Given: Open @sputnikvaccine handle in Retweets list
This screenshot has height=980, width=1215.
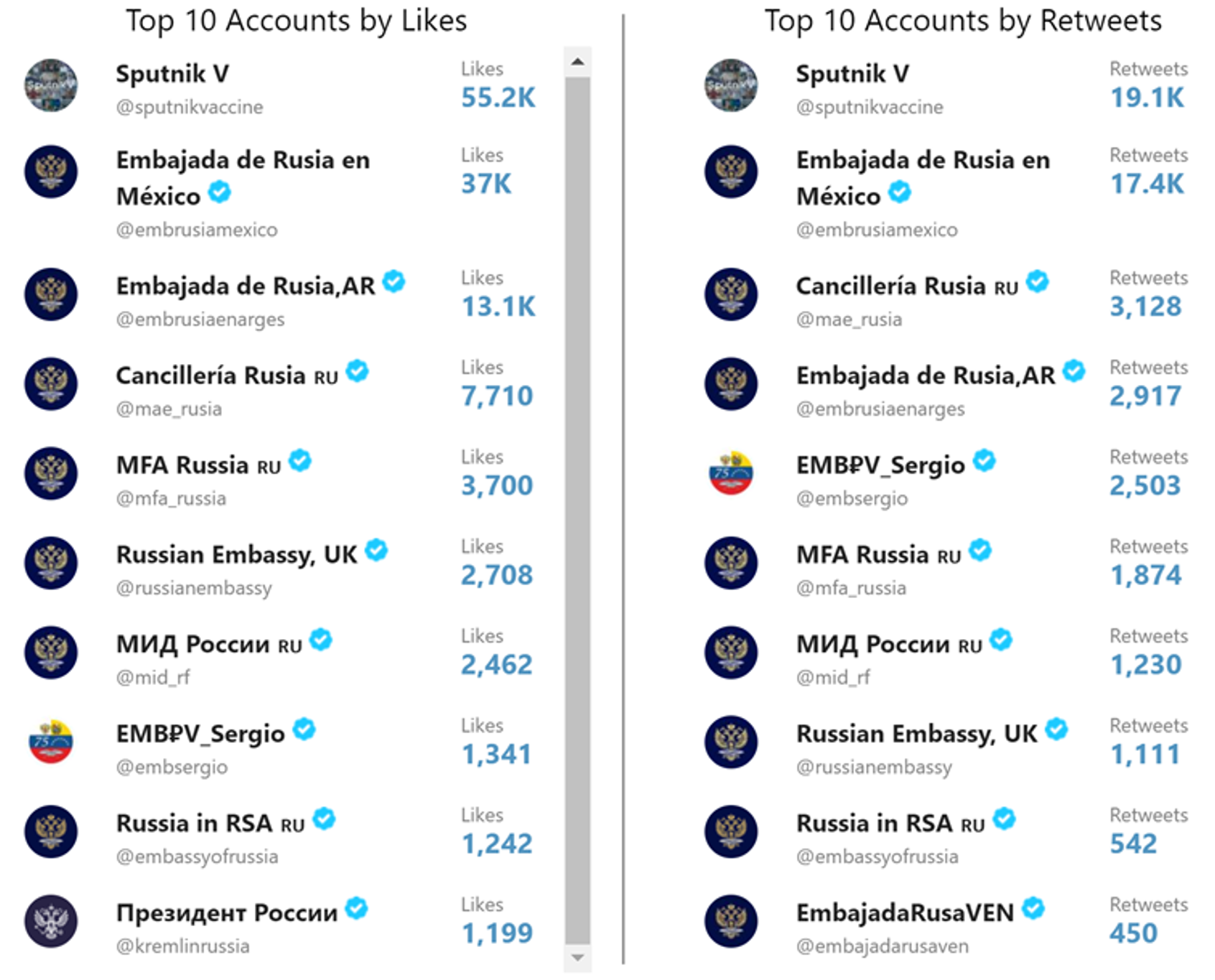Looking at the screenshot, I should click(870, 107).
